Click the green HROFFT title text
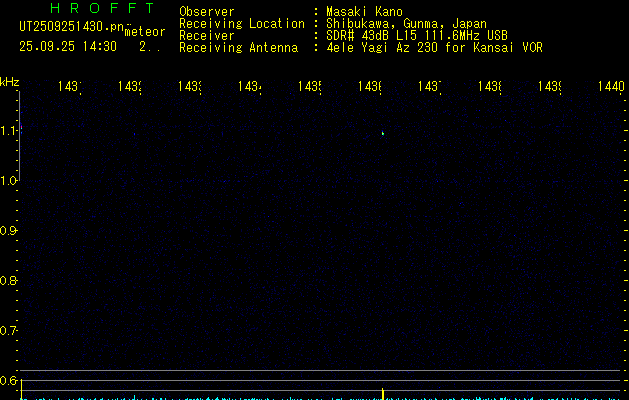 coord(102,8)
